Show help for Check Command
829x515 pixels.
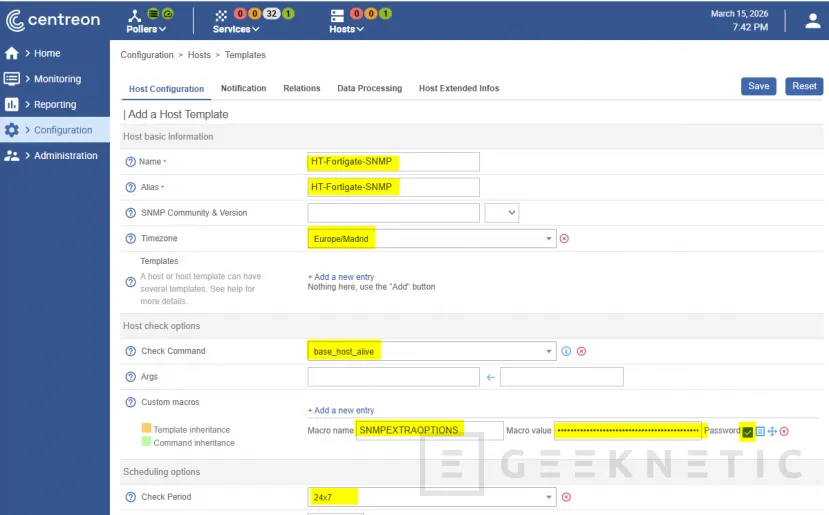click(x=131, y=351)
